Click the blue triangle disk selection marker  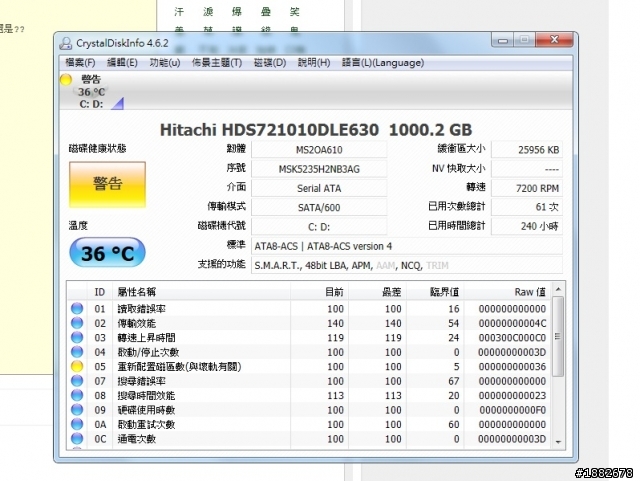point(118,104)
